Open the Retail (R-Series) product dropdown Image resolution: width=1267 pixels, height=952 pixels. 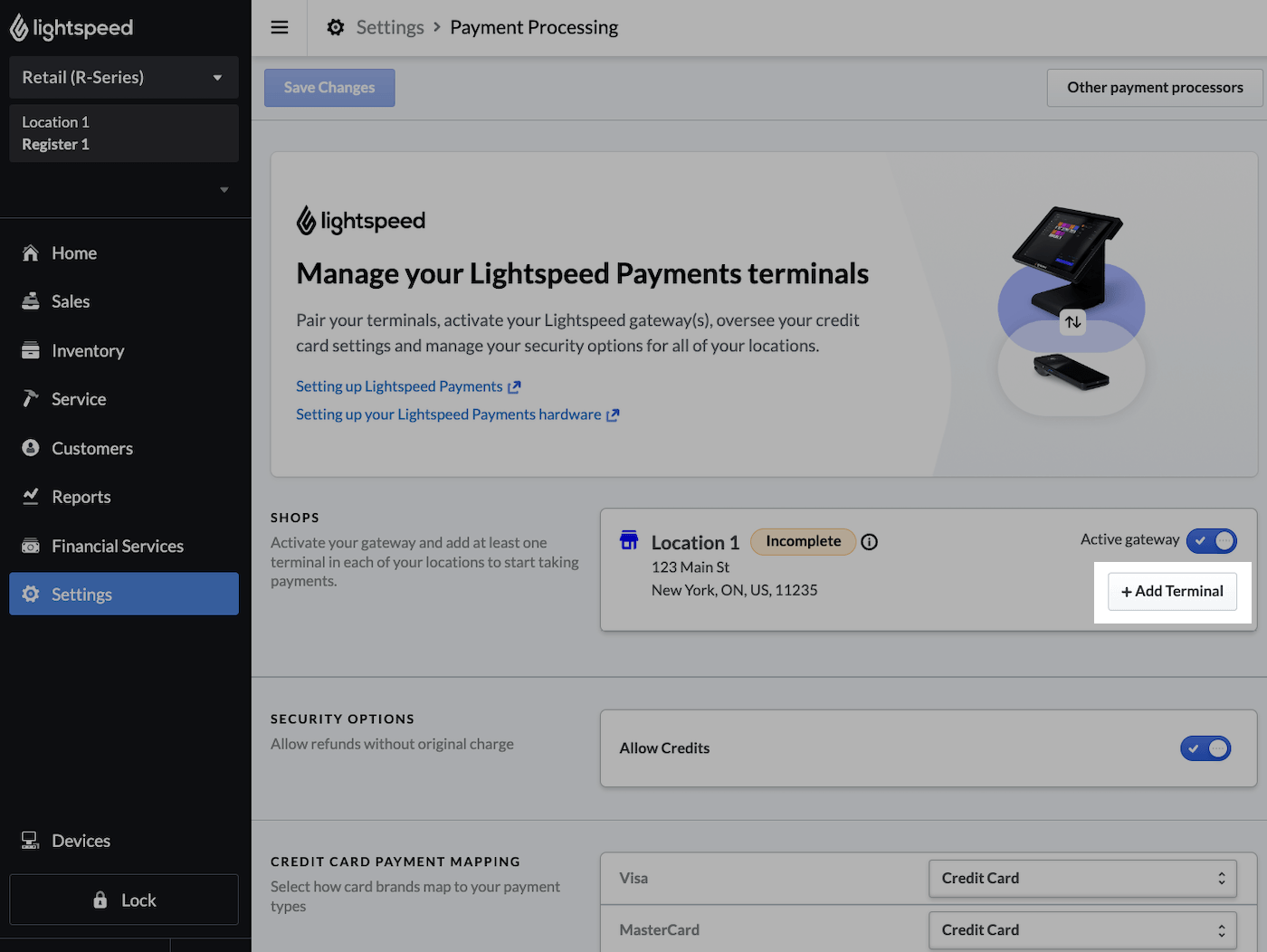[x=124, y=78]
